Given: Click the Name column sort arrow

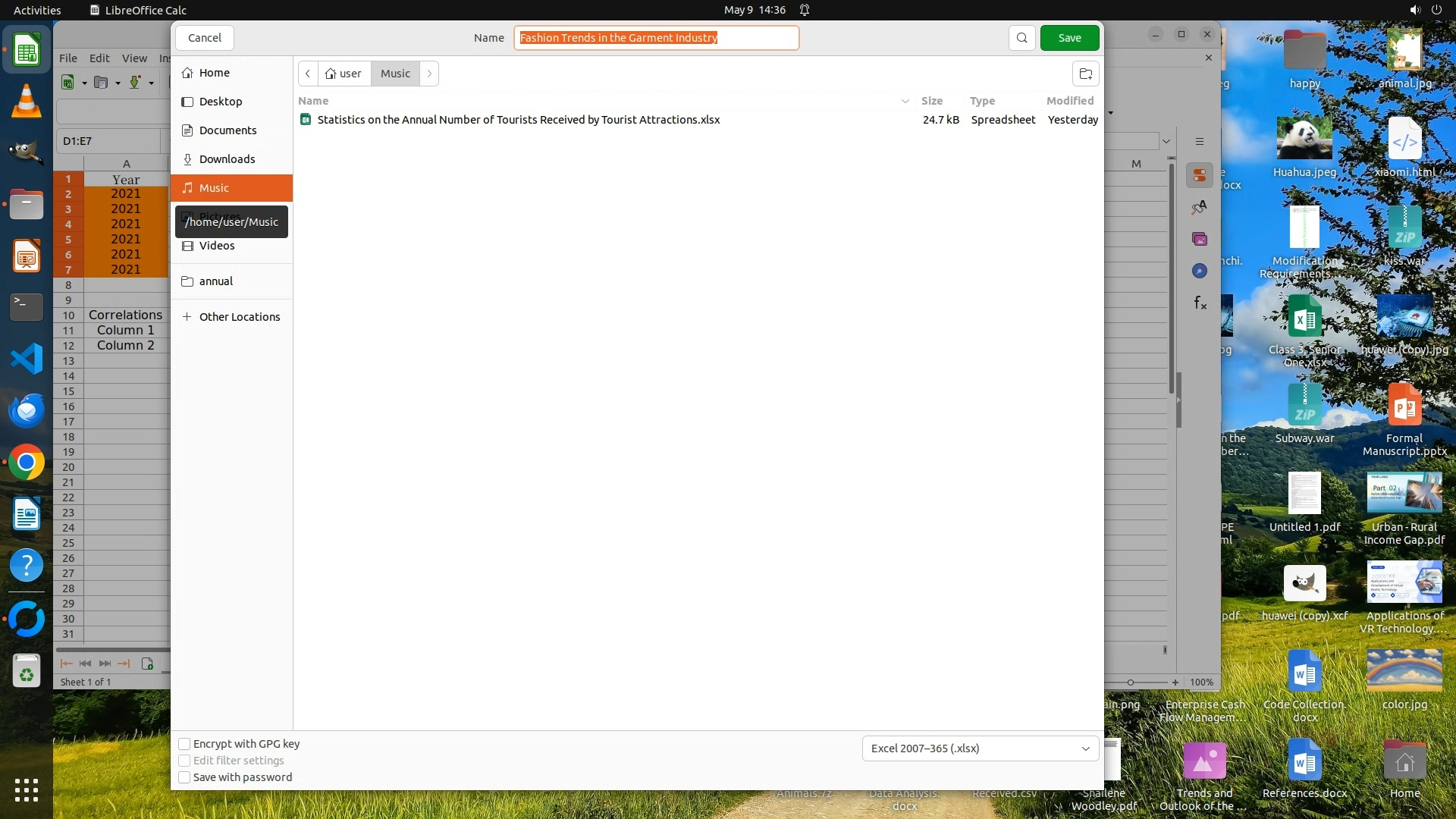Looking at the screenshot, I should (905, 101).
